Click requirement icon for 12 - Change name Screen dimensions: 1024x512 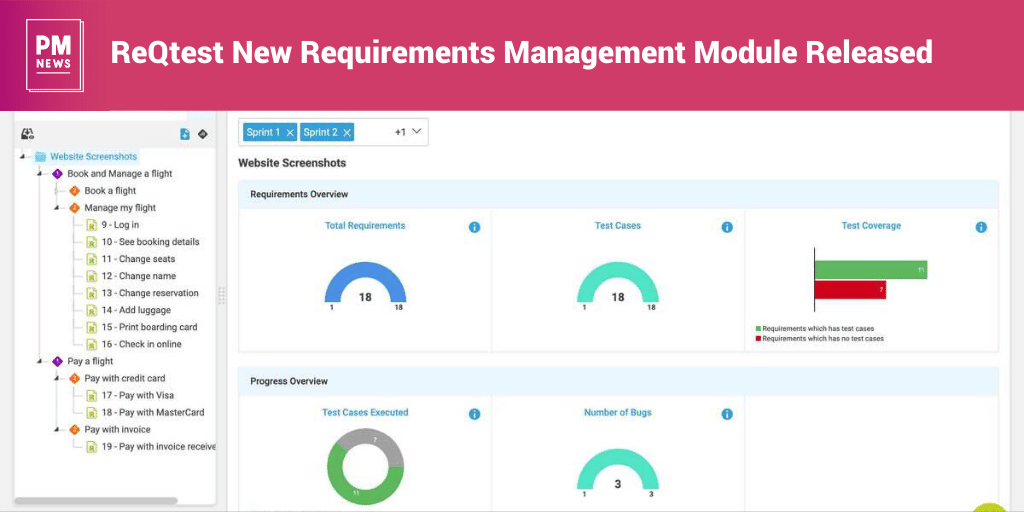point(91,276)
